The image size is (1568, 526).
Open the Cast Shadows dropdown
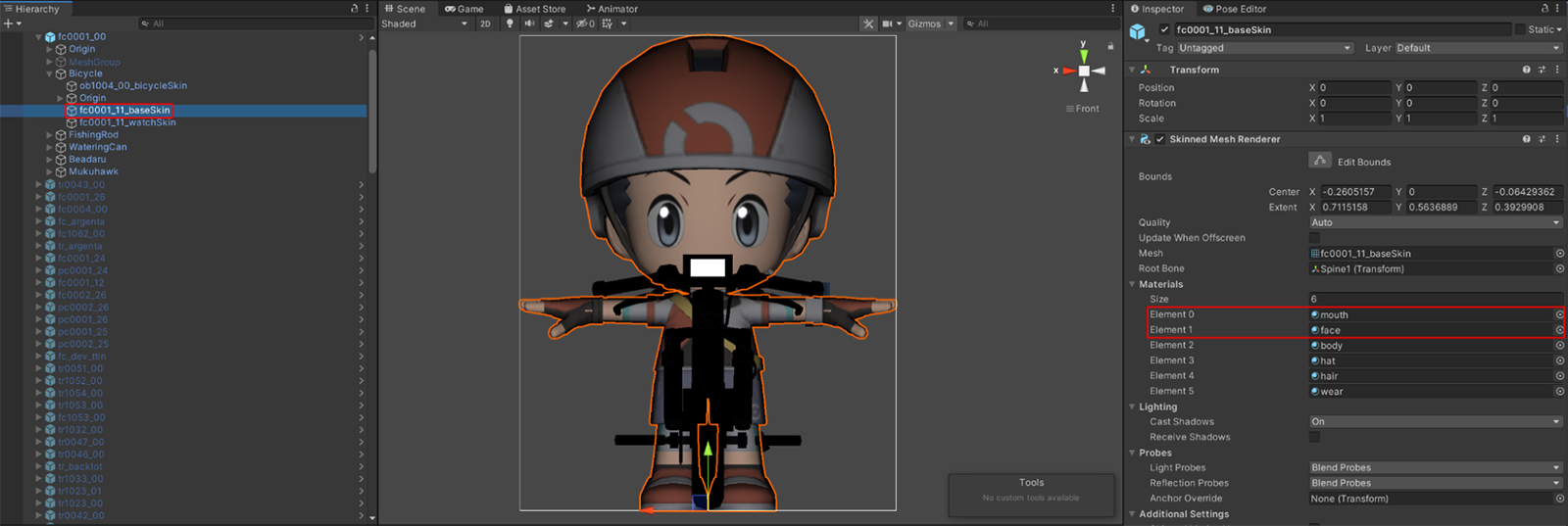1435,422
